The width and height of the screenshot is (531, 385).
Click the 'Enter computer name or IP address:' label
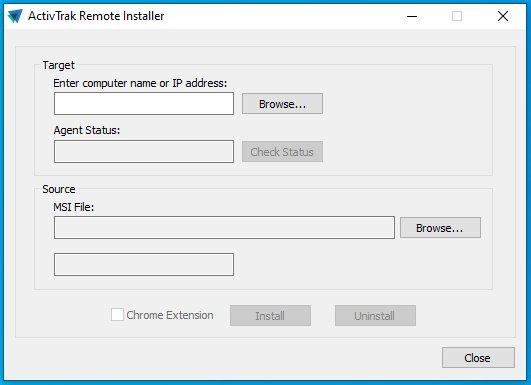click(140, 83)
